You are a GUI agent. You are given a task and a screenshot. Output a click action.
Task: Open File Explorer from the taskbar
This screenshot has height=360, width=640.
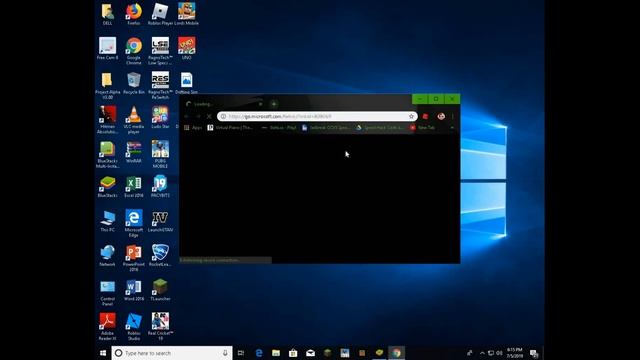tap(276, 353)
